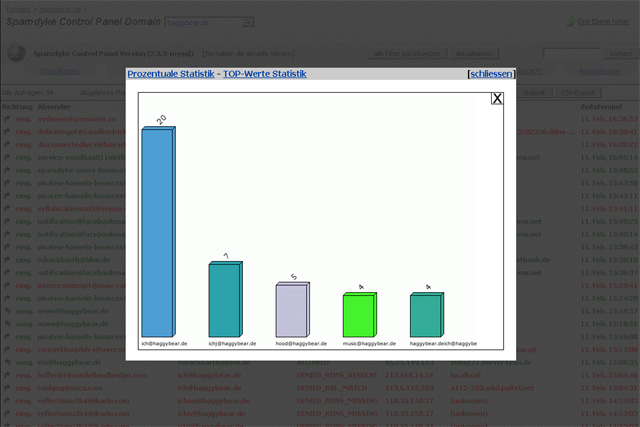The height and width of the screenshot is (427, 640).
Task: Click the schliessen link in the popup
Action: 491,74
